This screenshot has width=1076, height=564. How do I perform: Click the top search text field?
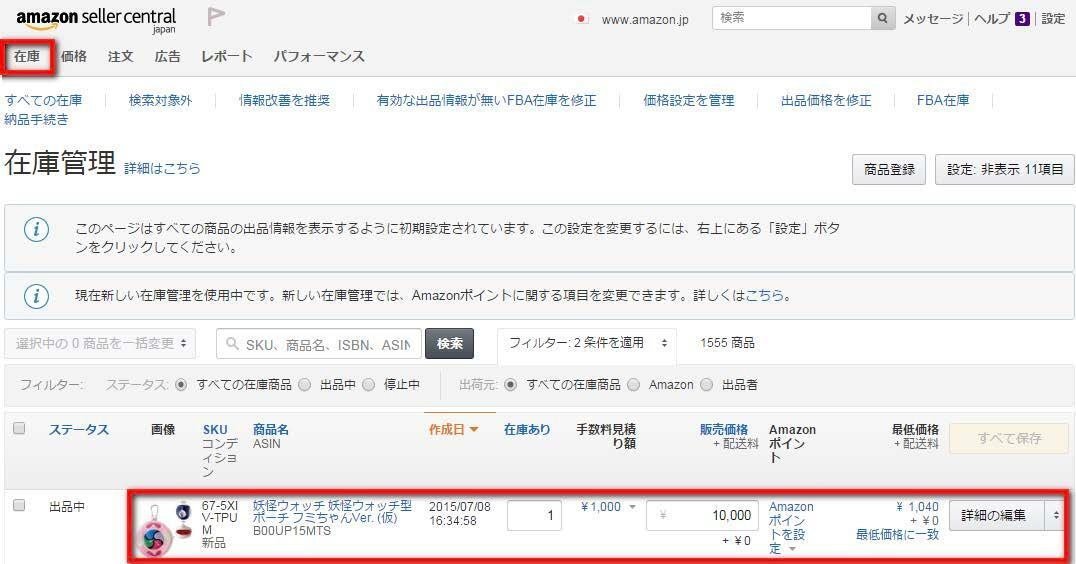[x=792, y=19]
